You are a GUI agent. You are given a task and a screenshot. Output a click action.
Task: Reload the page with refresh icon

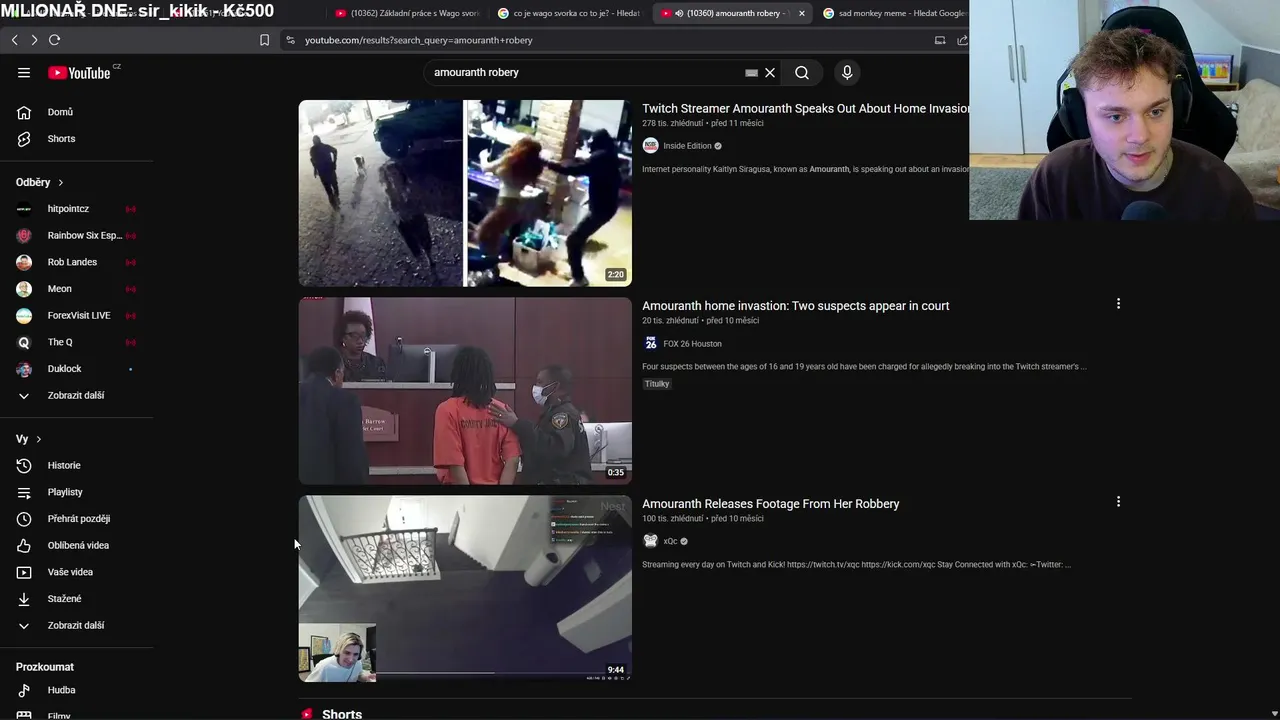pyautogui.click(x=54, y=40)
